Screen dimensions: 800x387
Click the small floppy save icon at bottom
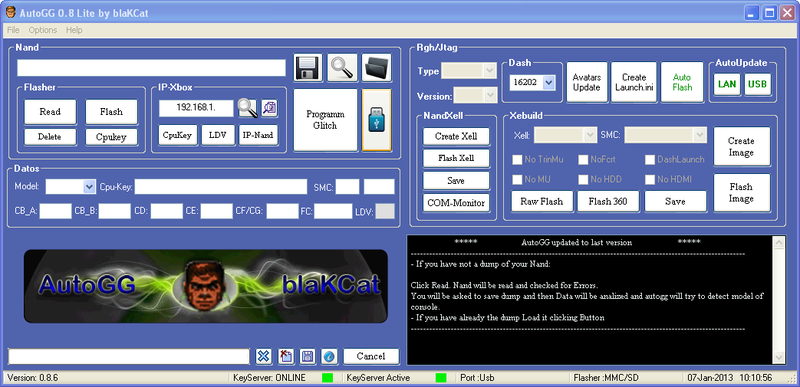coord(307,356)
